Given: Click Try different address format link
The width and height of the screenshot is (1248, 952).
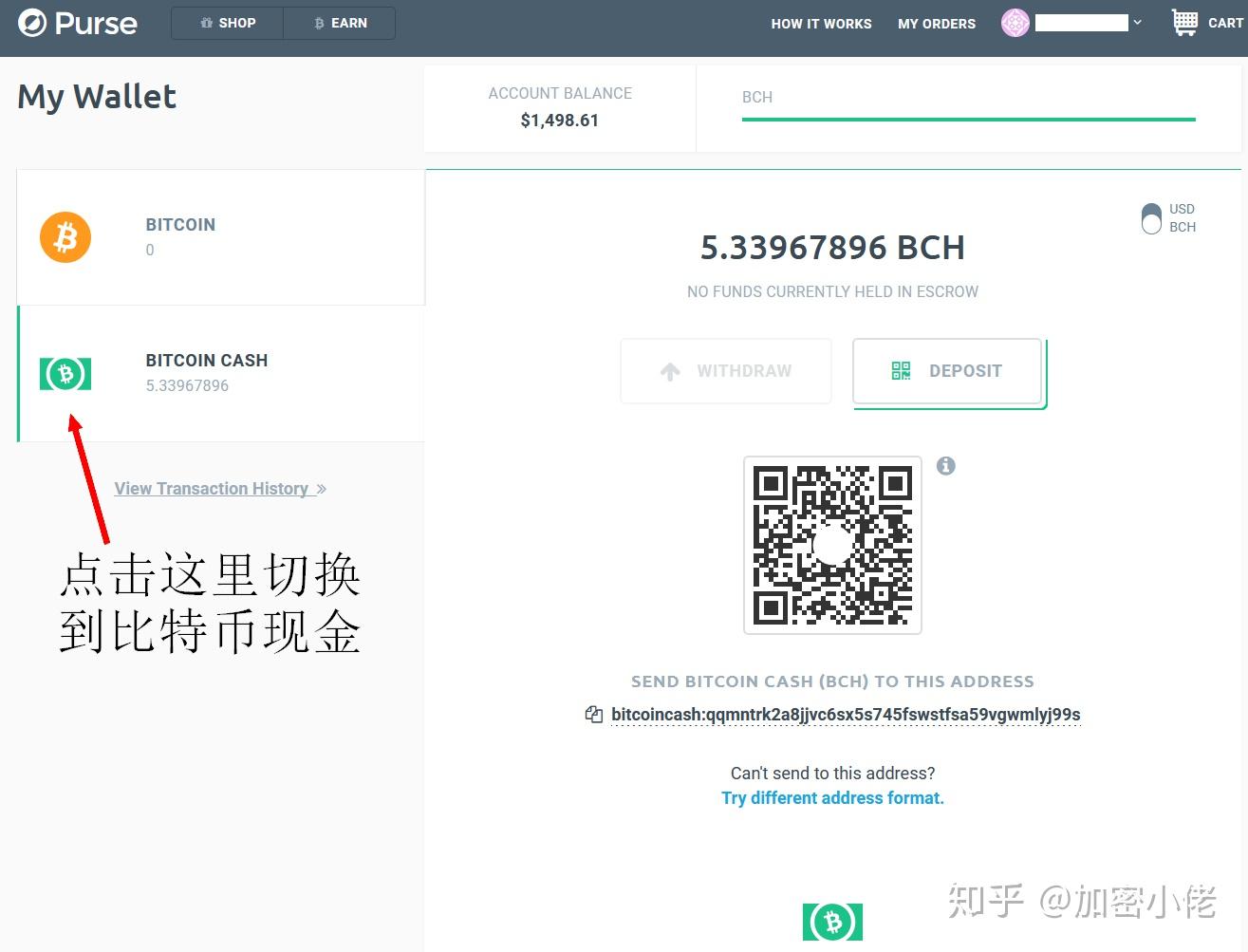Looking at the screenshot, I should (832, 797).
